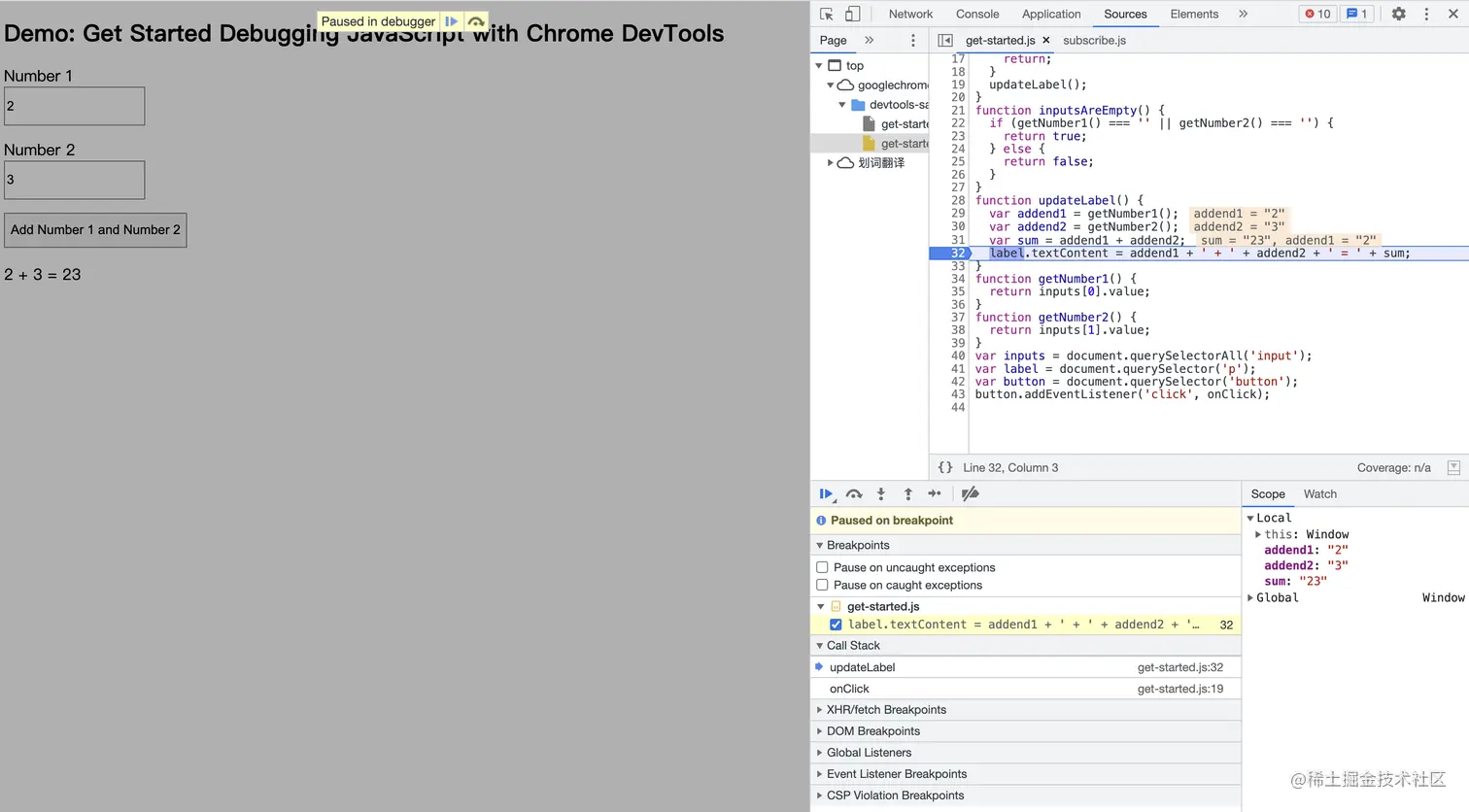Switch to the Watch tab
Screen dimensions: 1469x812
click(x=1319, y=493)
